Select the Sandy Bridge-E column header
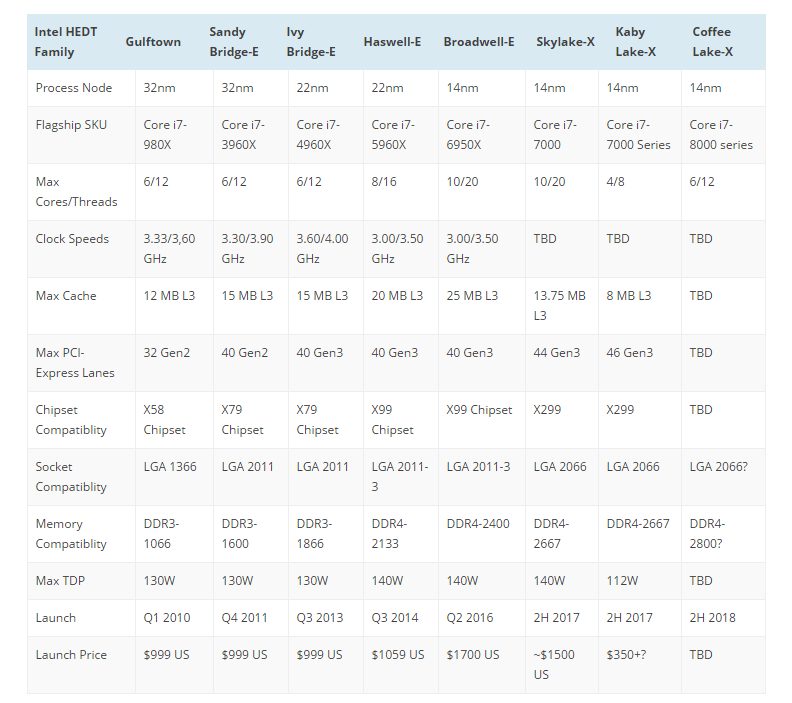The height and width of the screenshot is (703, 792). 234,42
